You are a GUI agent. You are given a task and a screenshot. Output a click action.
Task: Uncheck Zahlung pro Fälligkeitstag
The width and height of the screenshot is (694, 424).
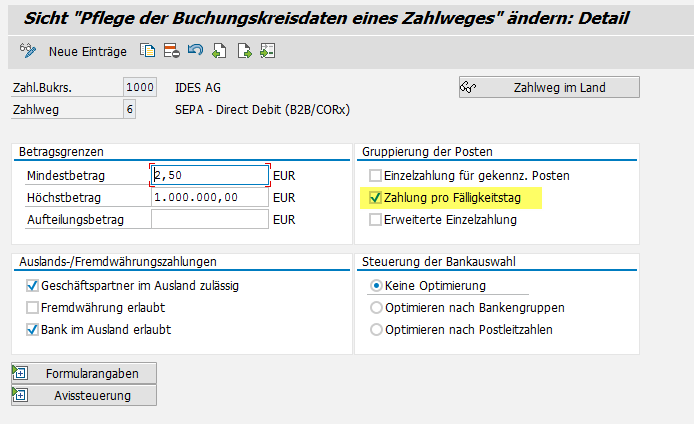click(x=376, y=198)
